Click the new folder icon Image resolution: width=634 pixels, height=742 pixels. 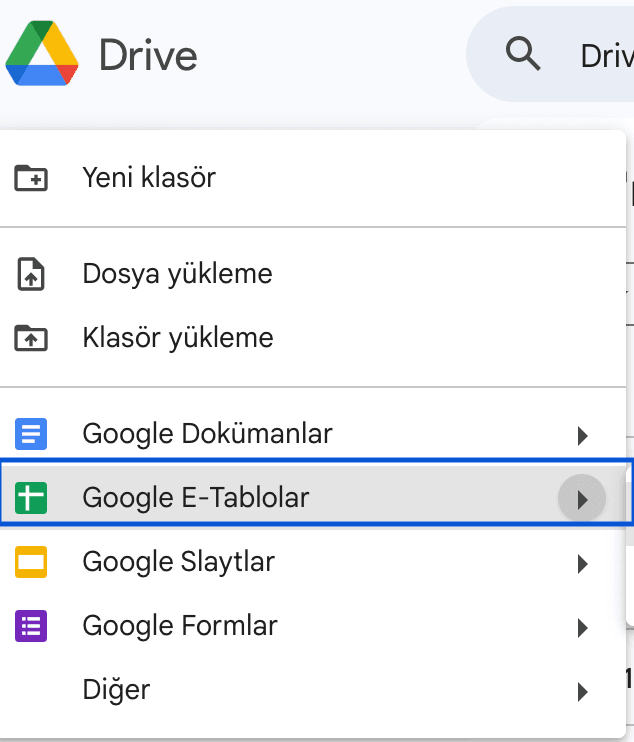31,178
